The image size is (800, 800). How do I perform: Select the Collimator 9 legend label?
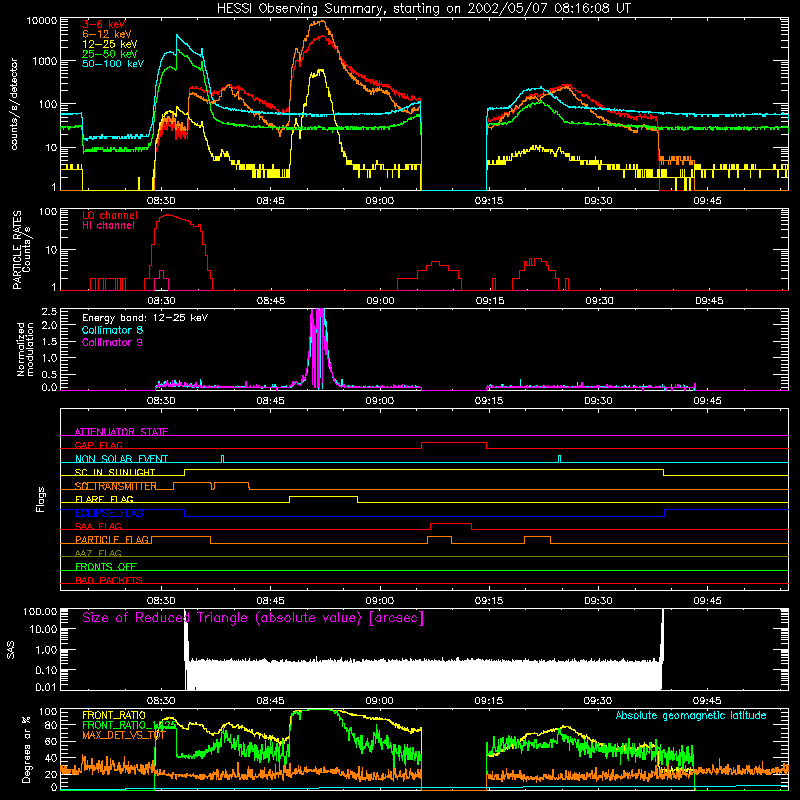tap(112, 342)
